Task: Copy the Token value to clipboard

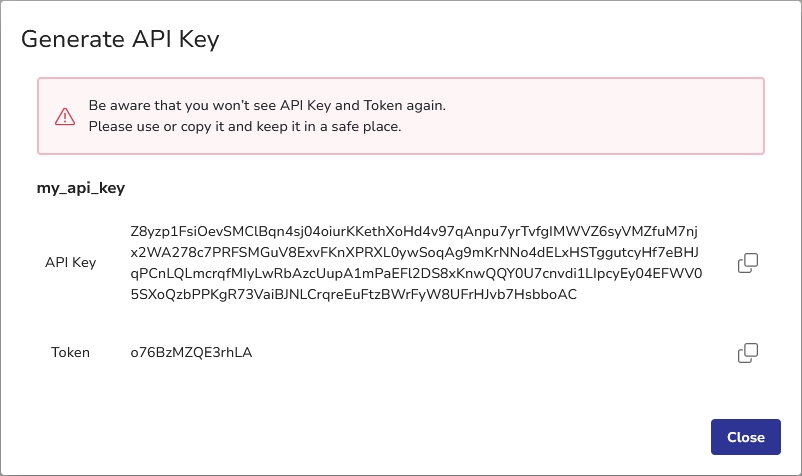Action: [x=748, y=352]
